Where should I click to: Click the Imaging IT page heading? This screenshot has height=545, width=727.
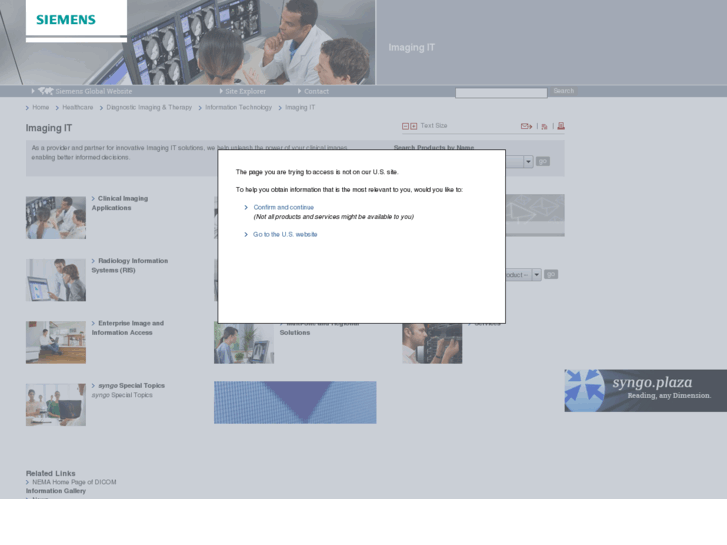click(x=49, y=128)
